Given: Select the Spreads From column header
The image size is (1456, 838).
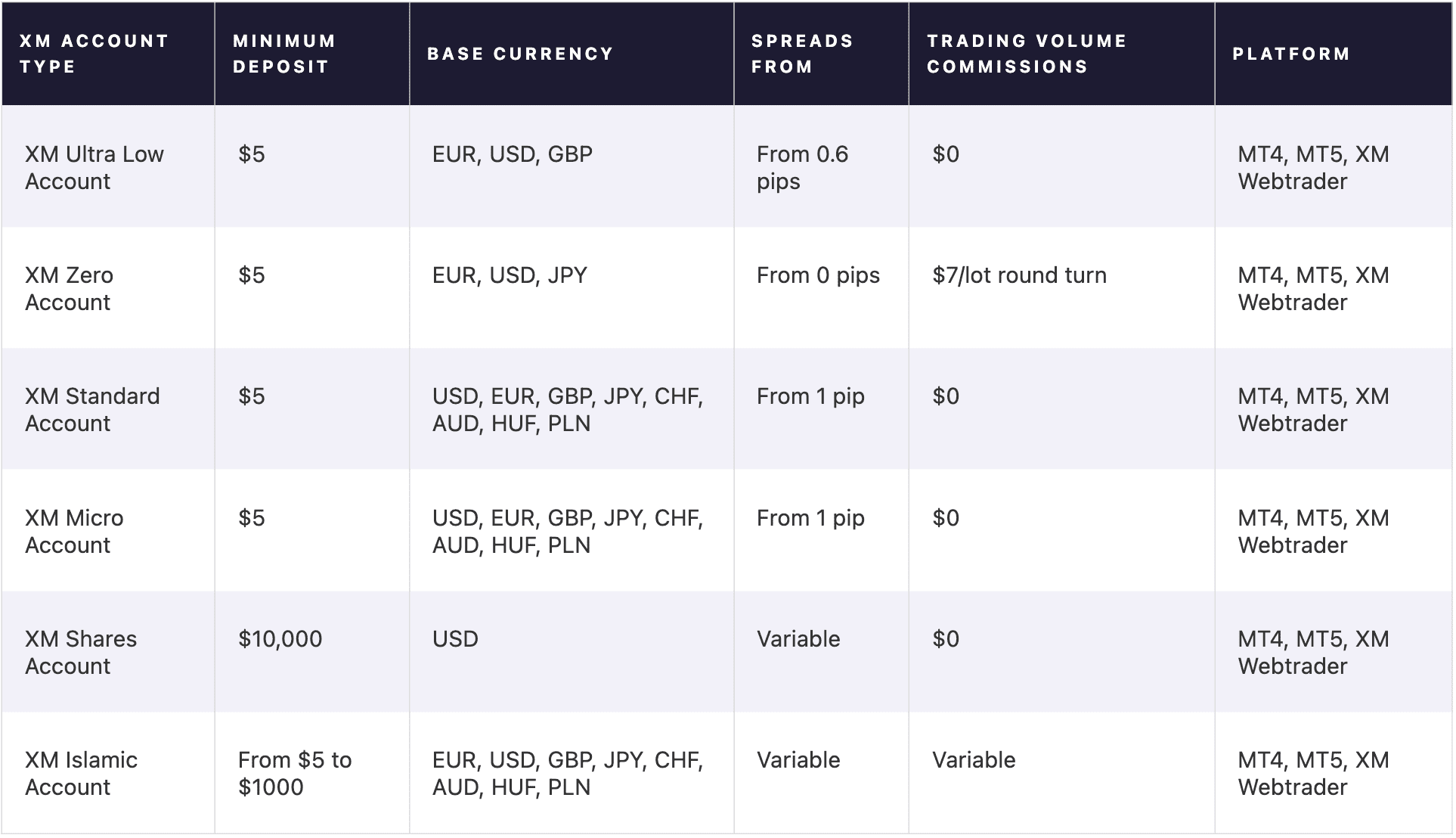Looking at the screenshot, I should (x=802, y=54).
